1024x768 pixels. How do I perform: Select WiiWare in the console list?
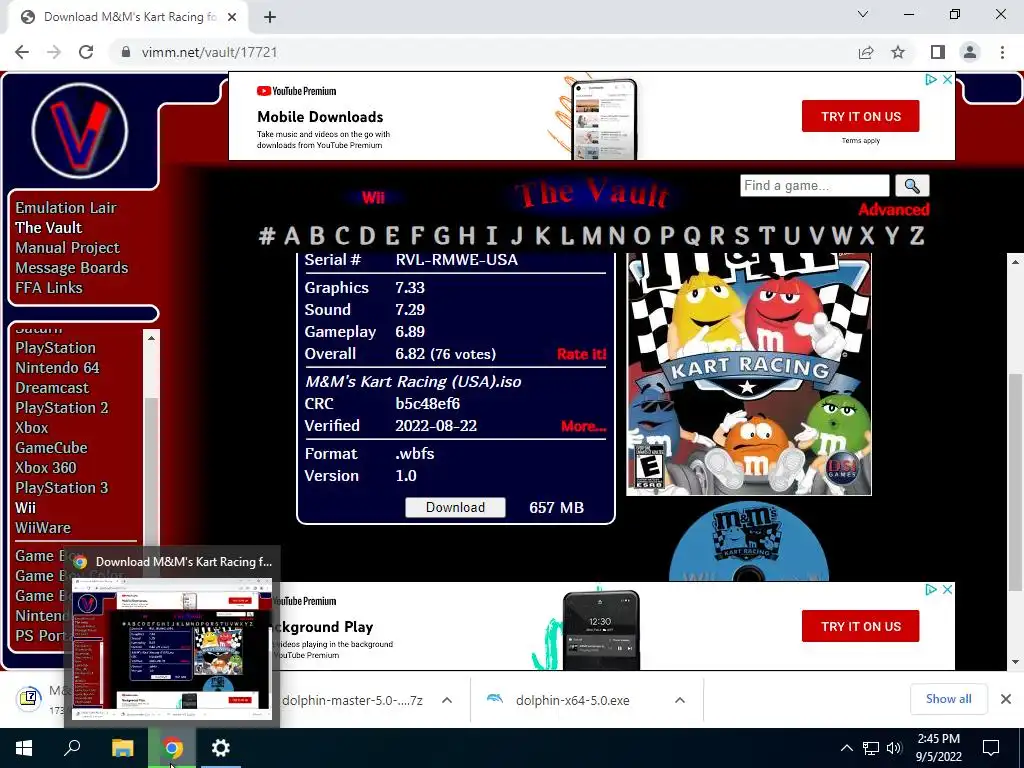[43, 528]
